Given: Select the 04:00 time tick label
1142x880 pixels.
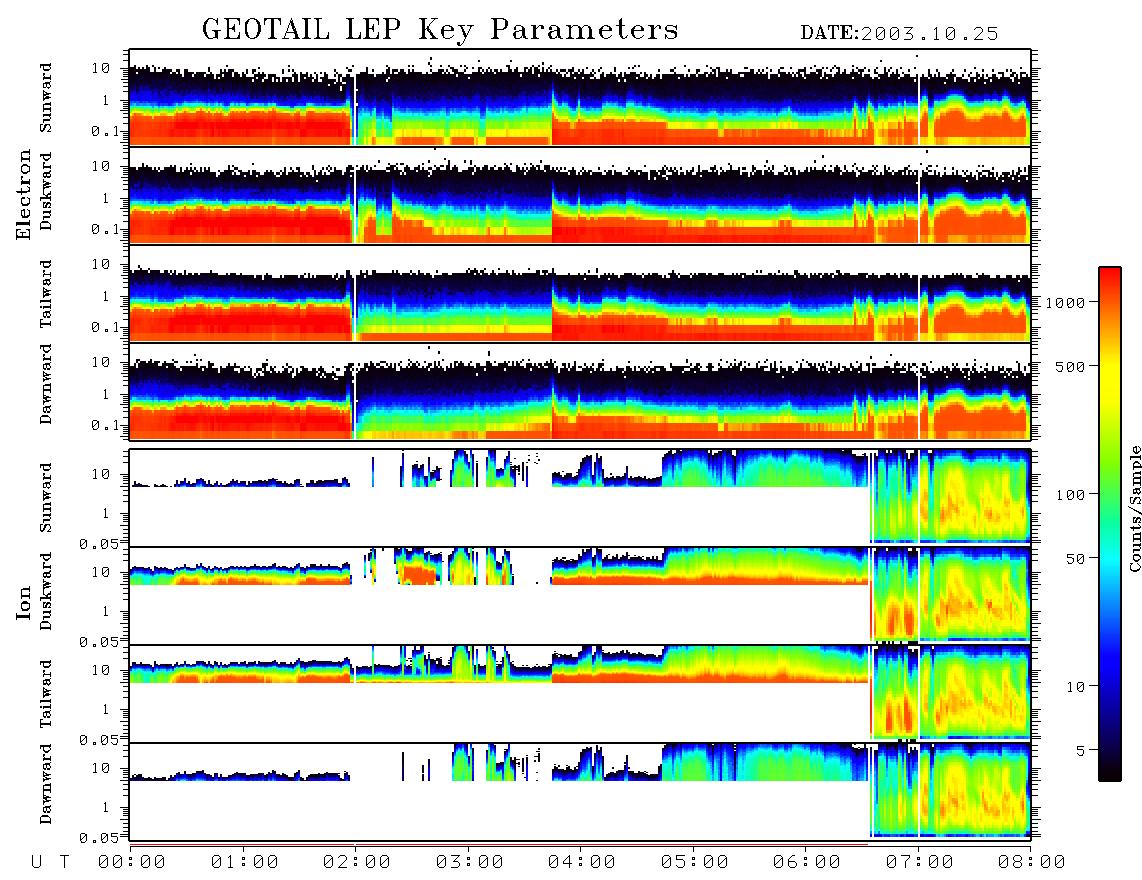Looking at the screenshot, I should tap(582, 862).
